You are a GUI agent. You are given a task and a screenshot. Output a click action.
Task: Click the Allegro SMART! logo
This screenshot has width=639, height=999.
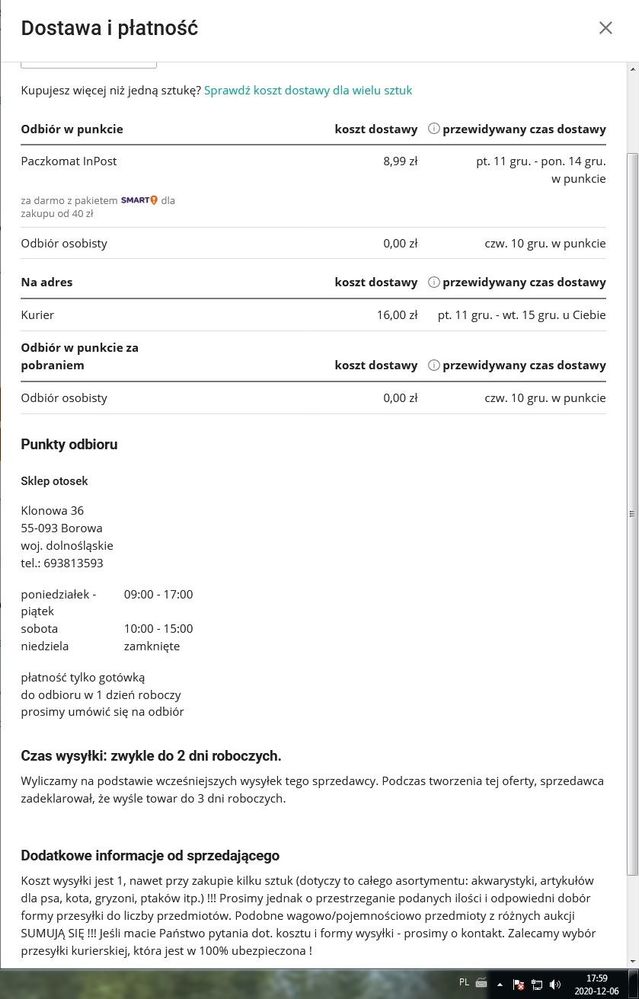pyautogui.click(x=139, y=200)
